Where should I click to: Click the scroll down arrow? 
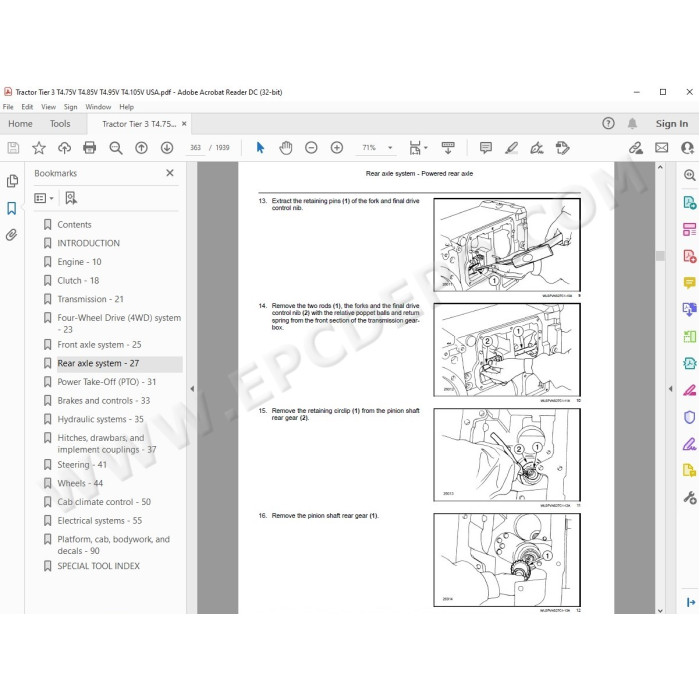pyautogui.click(x=660, y=610)
